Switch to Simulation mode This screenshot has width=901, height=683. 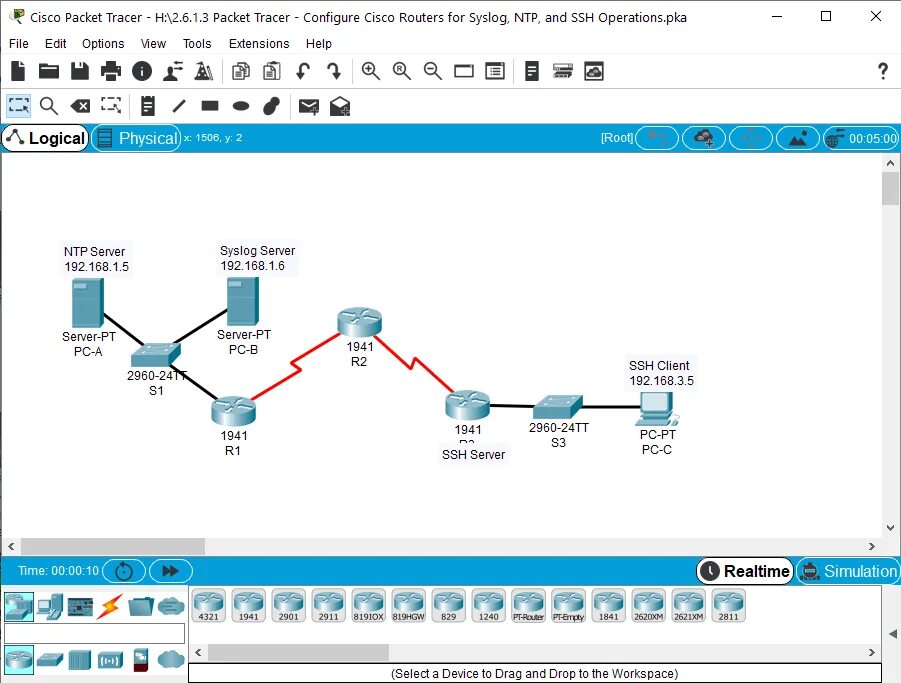(849, 571)
